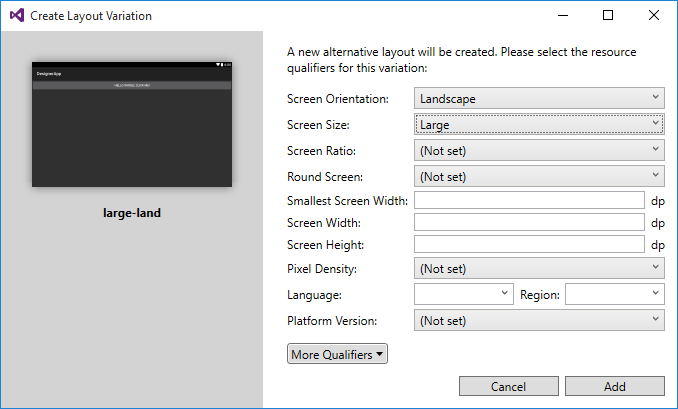
Task: Click the Smallest Screen Width input field
Action: coord(529,200)
